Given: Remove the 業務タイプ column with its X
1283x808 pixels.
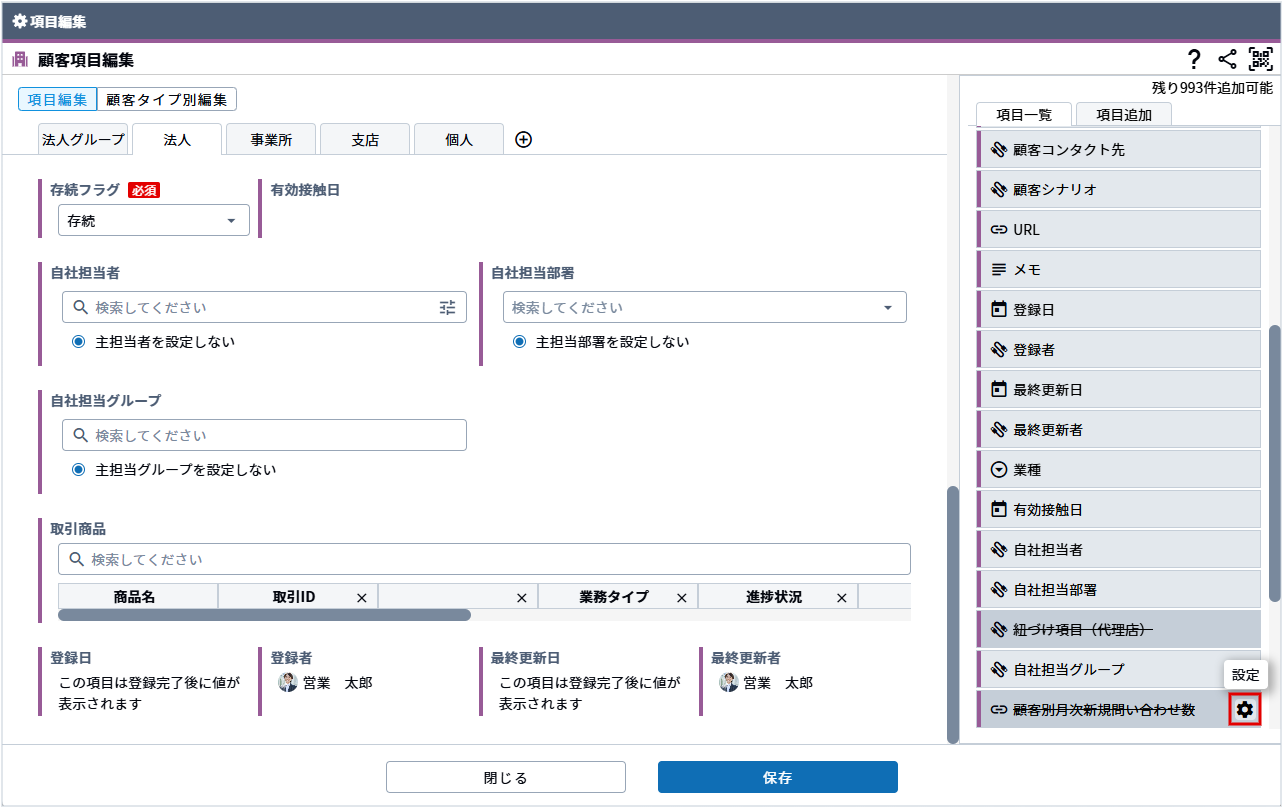Looking at the screenshot, I should 682,598.
